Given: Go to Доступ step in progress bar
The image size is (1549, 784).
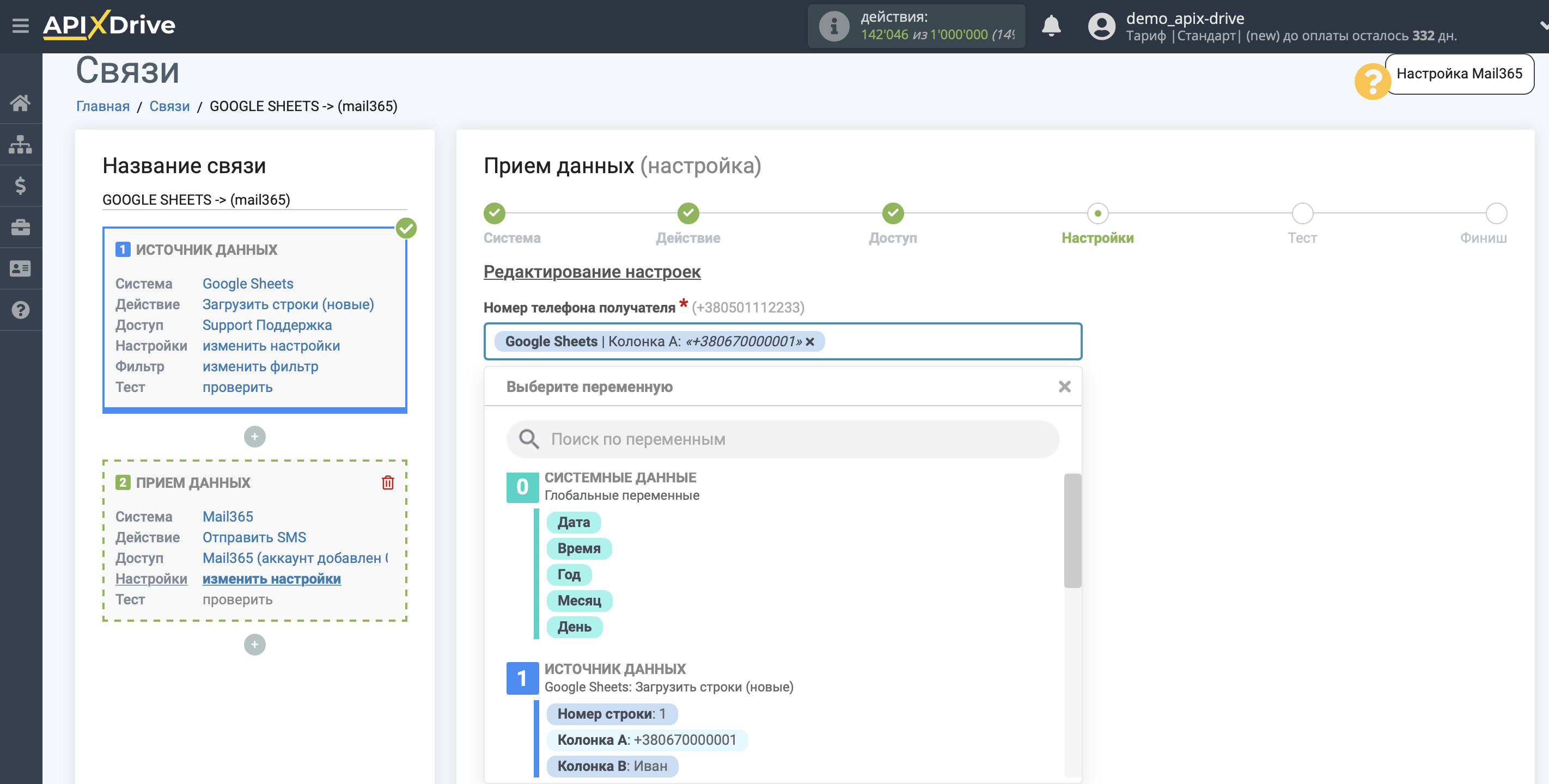Looking at the screenshot, I should click(893, 213).
